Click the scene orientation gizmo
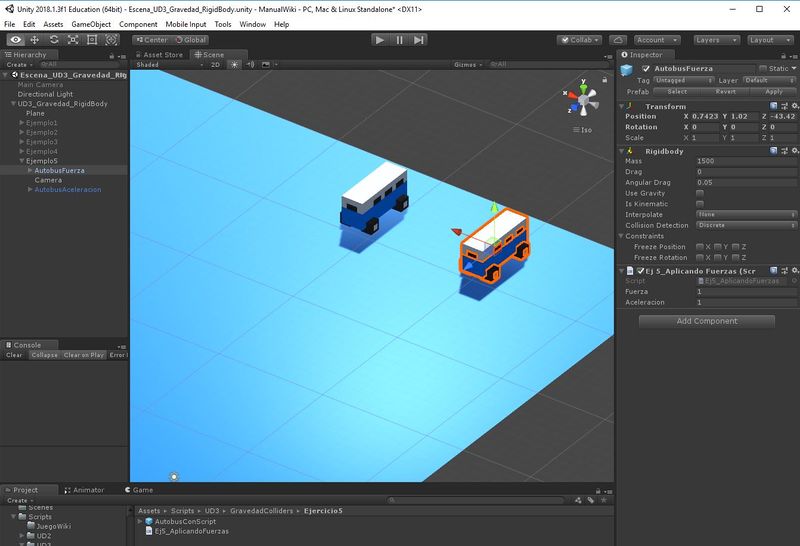This screenshot has width=800, height=546. [x=583, y=99]
